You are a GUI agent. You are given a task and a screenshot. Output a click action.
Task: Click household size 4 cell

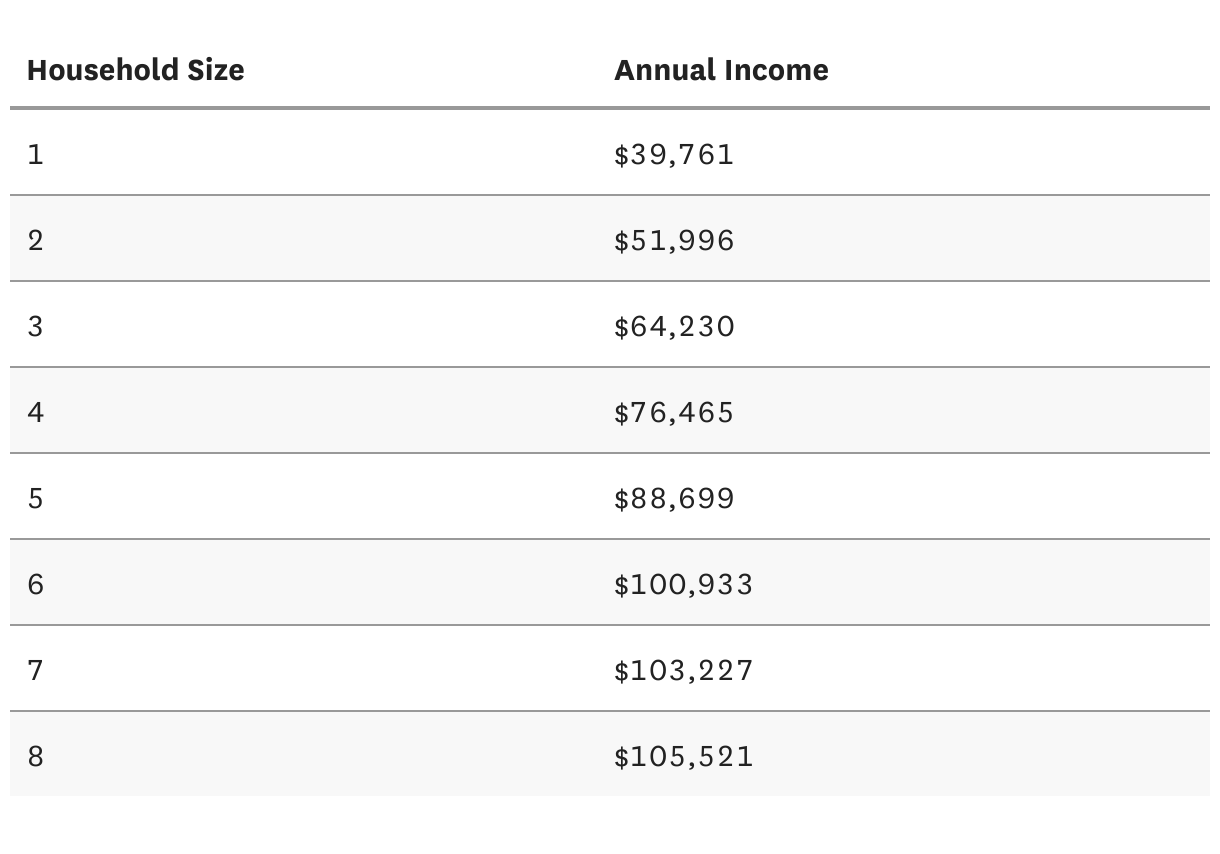pyautogui.click(x=36, y=412)
